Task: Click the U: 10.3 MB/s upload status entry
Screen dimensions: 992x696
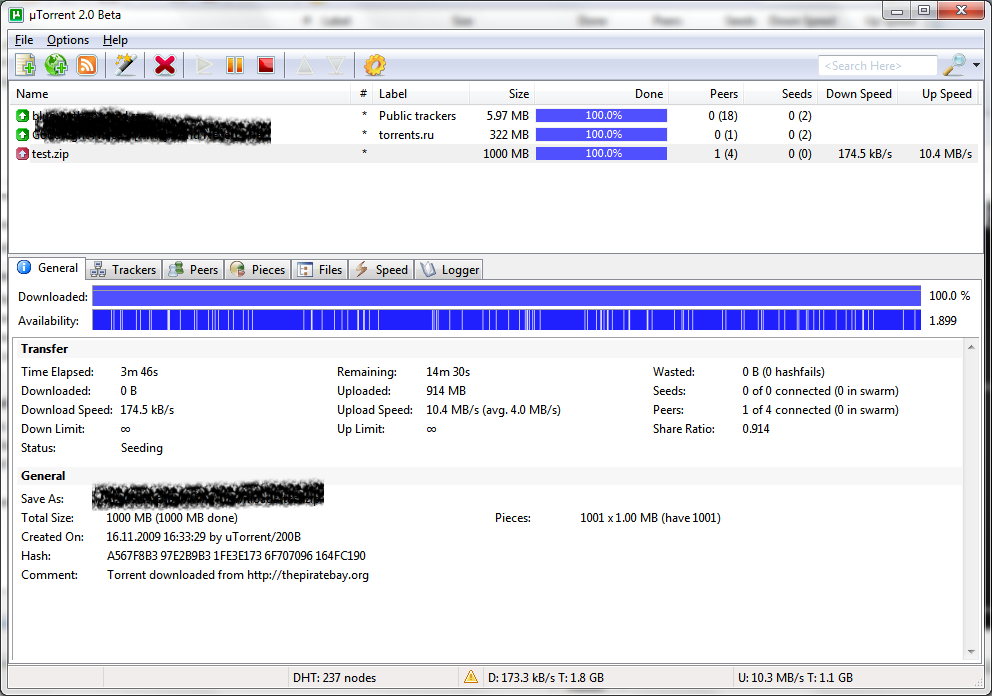Action: coord(795,678)
